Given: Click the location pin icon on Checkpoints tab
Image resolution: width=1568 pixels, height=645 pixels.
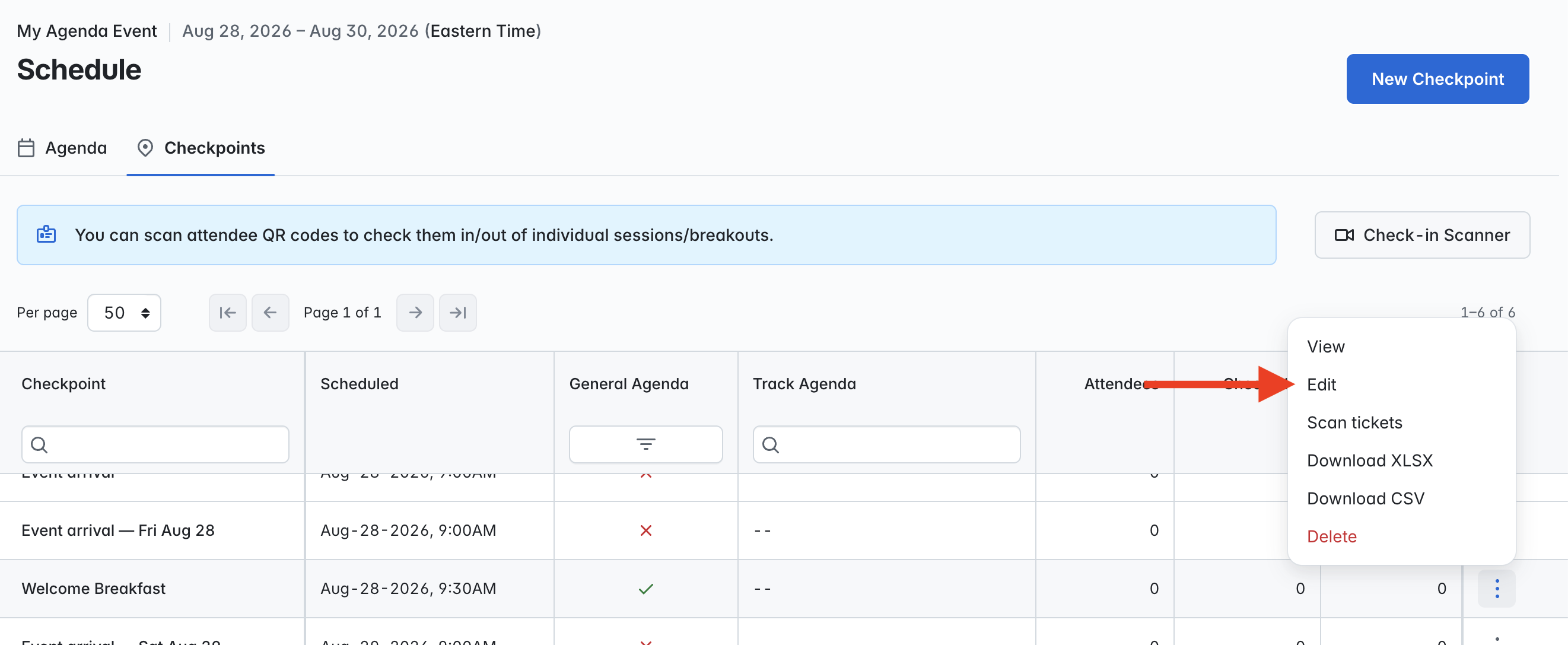Looking at the screenshot, I should (145, 148).
